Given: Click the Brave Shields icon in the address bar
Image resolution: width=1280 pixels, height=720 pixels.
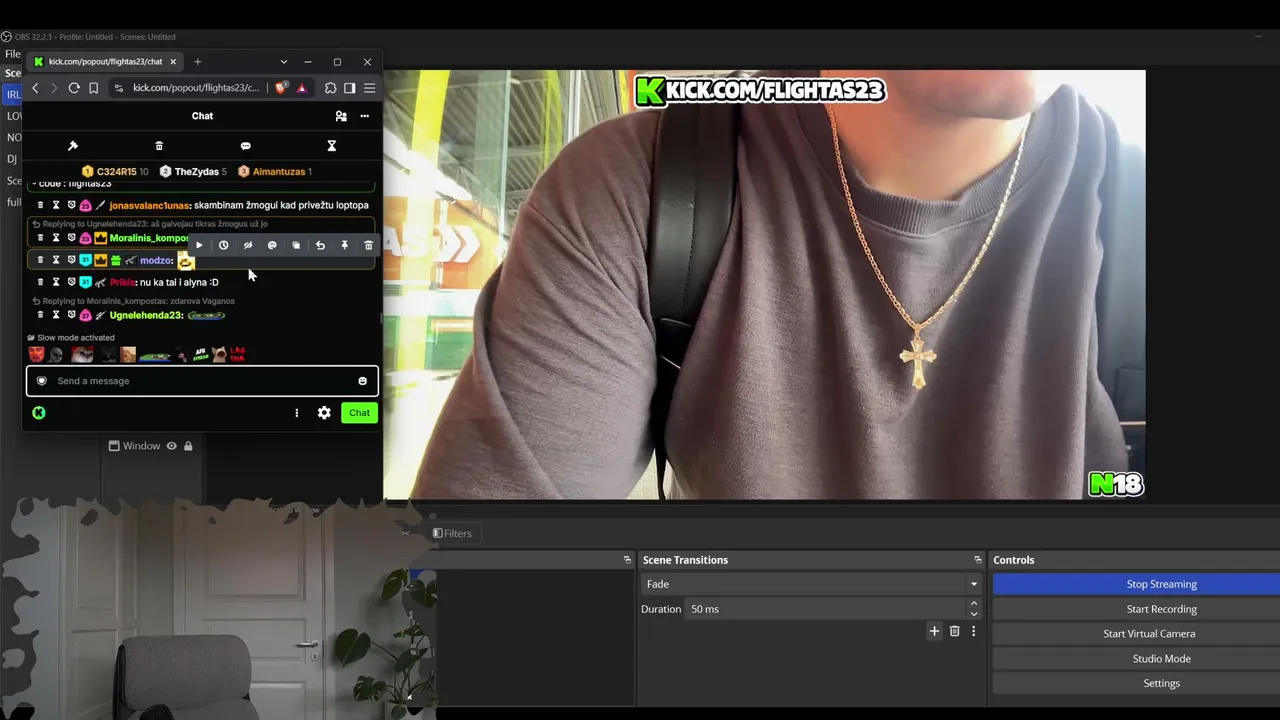Looking at the screenshot, I should (281, 88).
